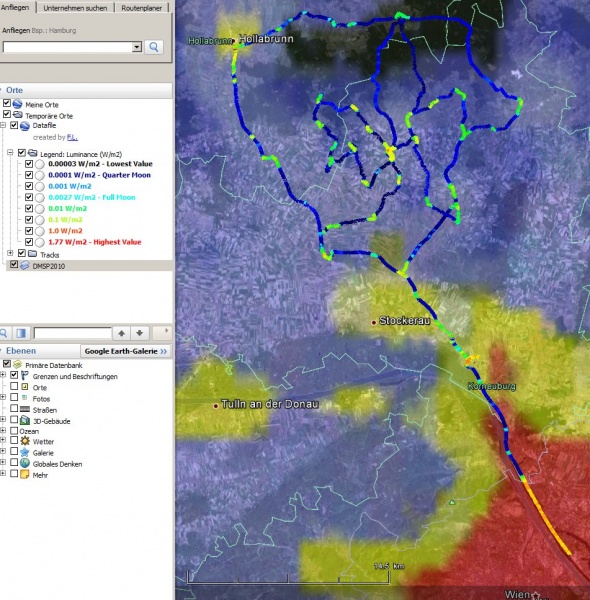Screen dimensions: 590x600
Task: Click the panel view toggle icon beside search
Action: point(21,333)
